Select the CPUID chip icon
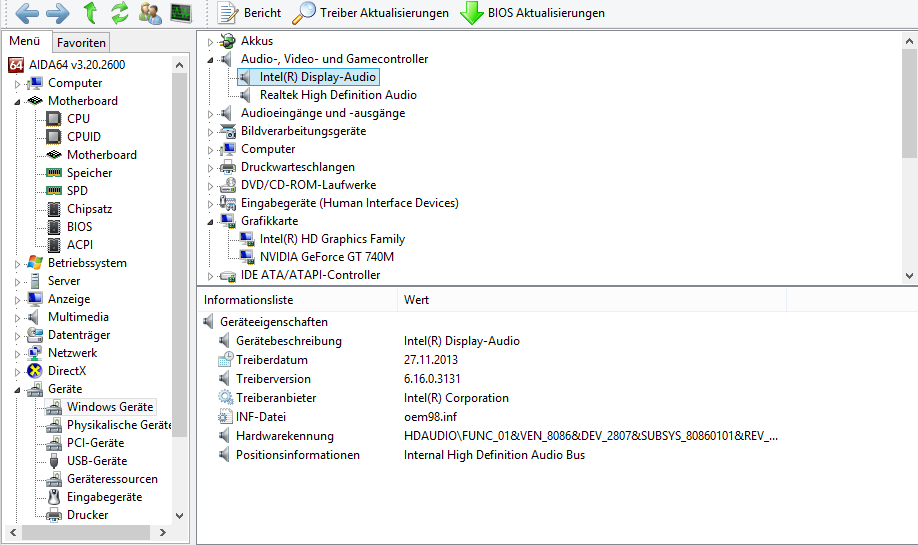Screen dimensions: 918x545 click(54, 136)
